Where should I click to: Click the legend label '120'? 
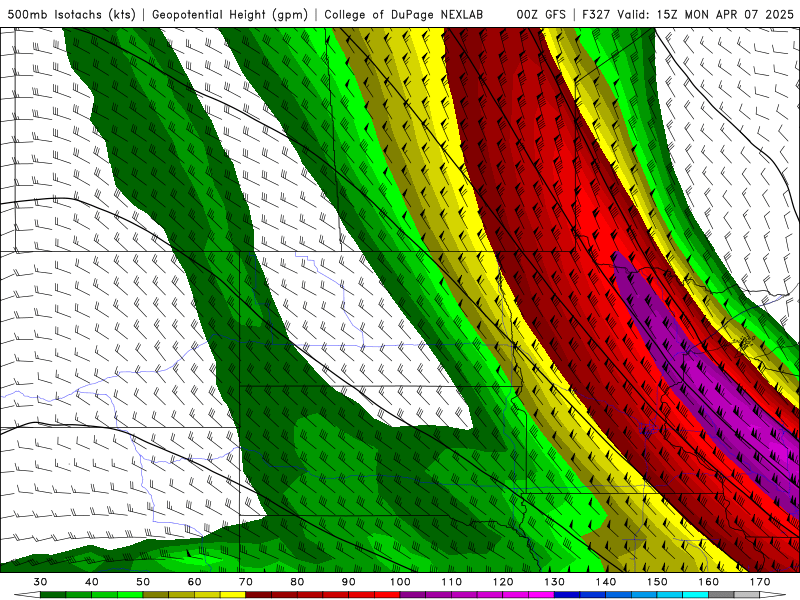[503, 582]
